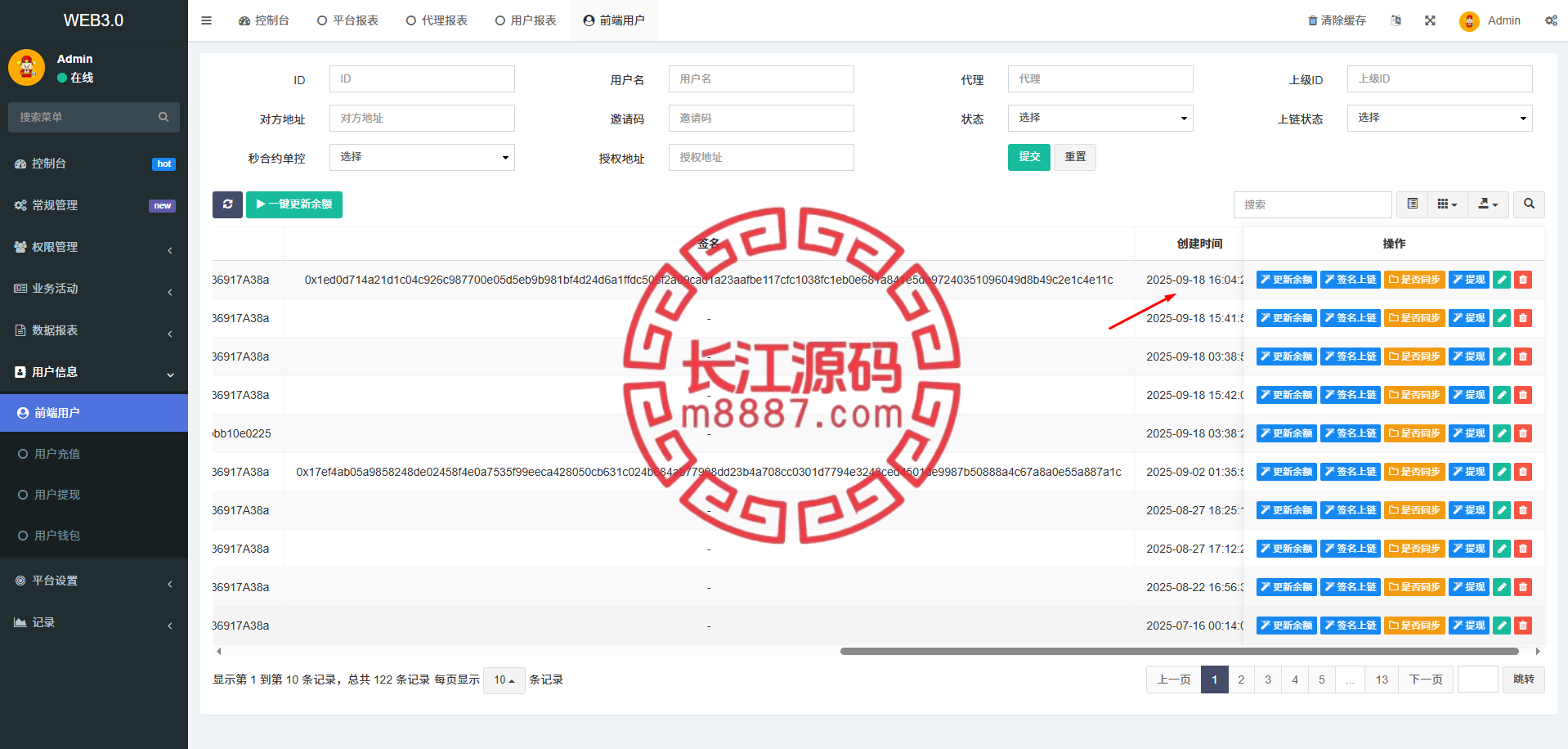The image size is (1568, 749).
Task: Expand the 数据报表 sidebar menu
Action: pyautogui.click(x=94, y=330)
